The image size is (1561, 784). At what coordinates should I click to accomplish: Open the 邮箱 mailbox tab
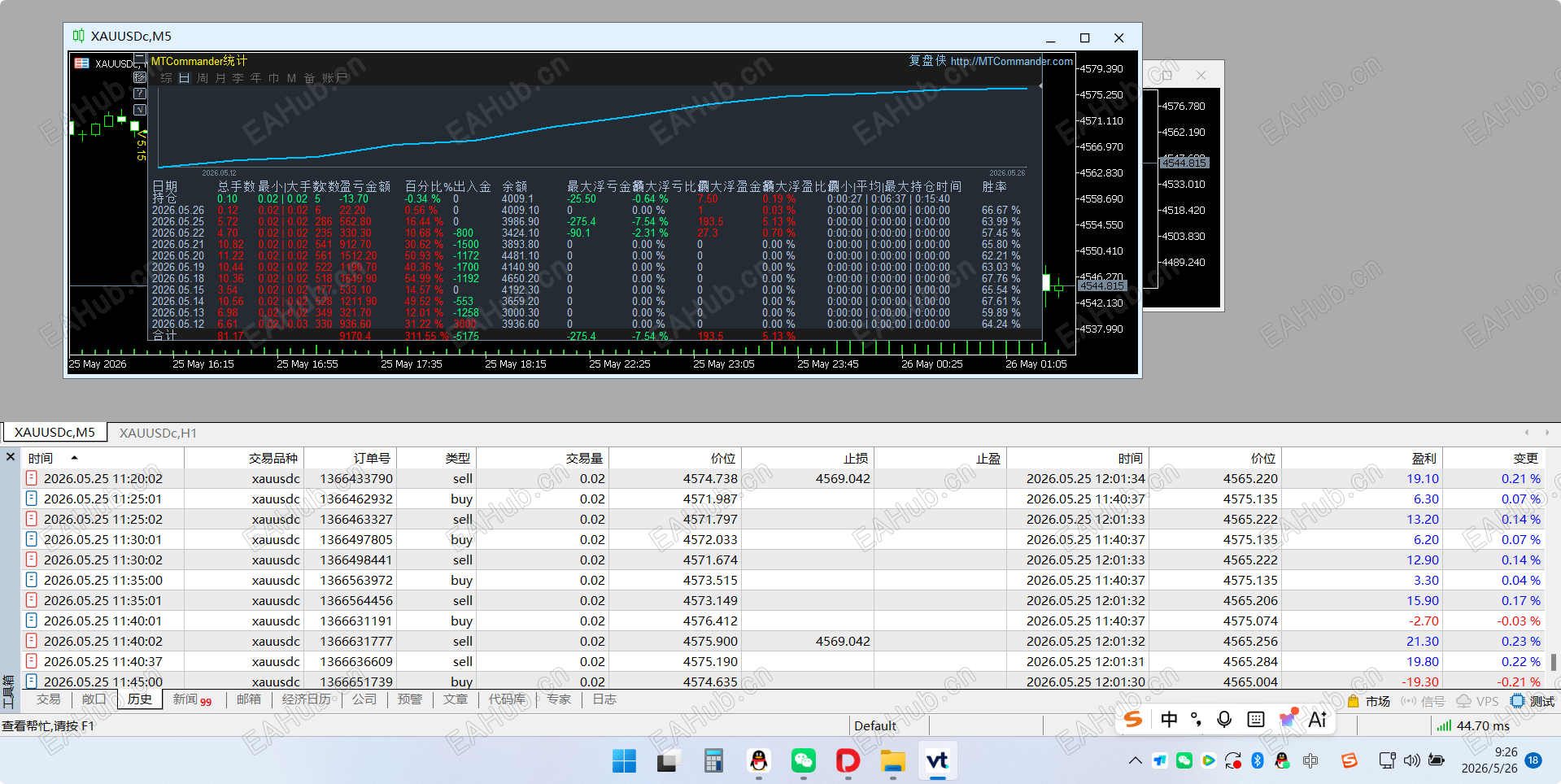(x=249, y=699)
